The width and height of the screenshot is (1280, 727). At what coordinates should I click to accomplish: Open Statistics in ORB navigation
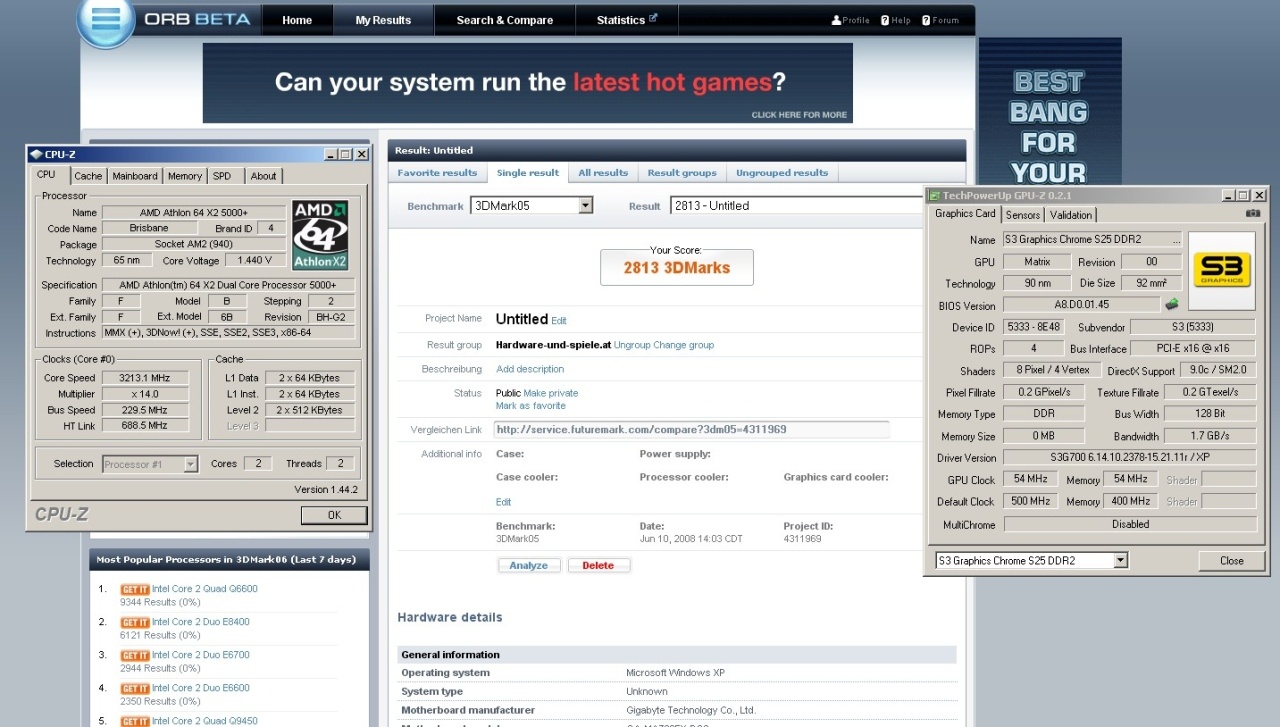[627, 20]
